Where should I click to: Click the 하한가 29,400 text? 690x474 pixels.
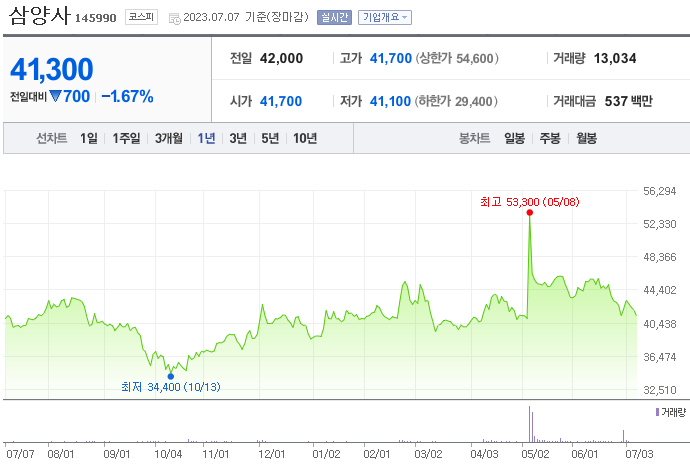(x=456, y=101)
